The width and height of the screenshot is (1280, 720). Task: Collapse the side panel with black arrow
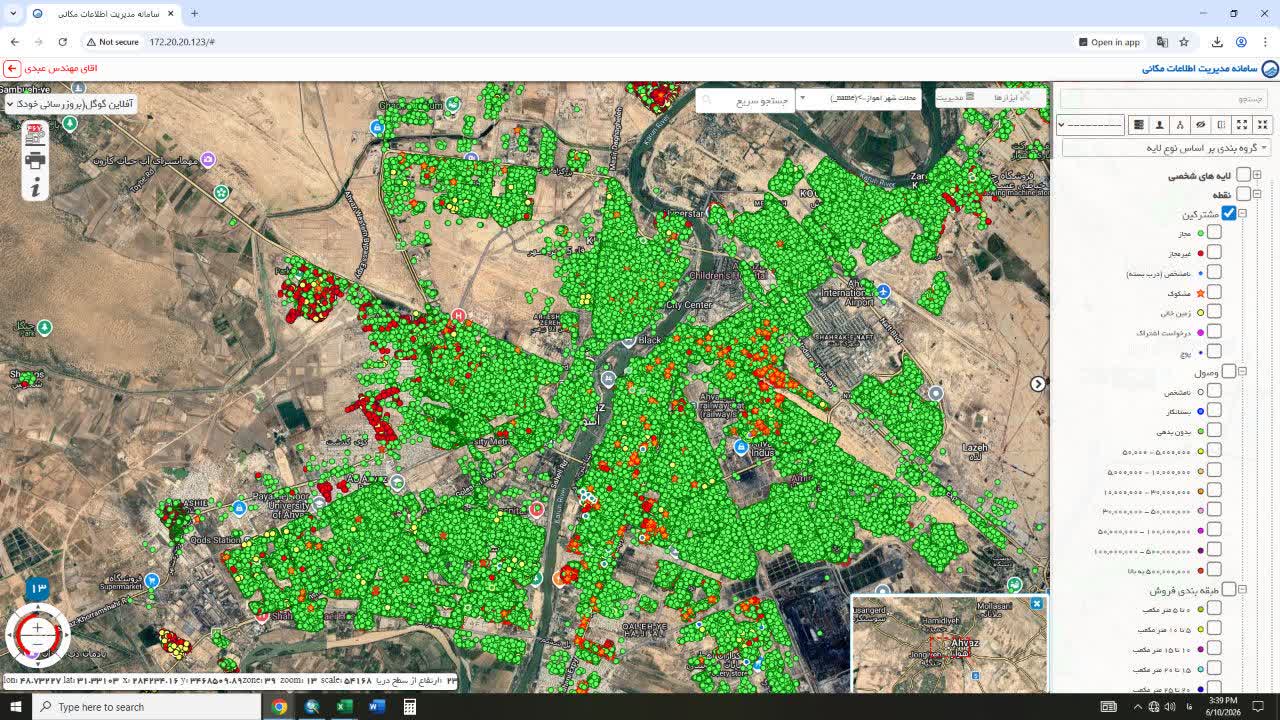tap(1038, 384)
